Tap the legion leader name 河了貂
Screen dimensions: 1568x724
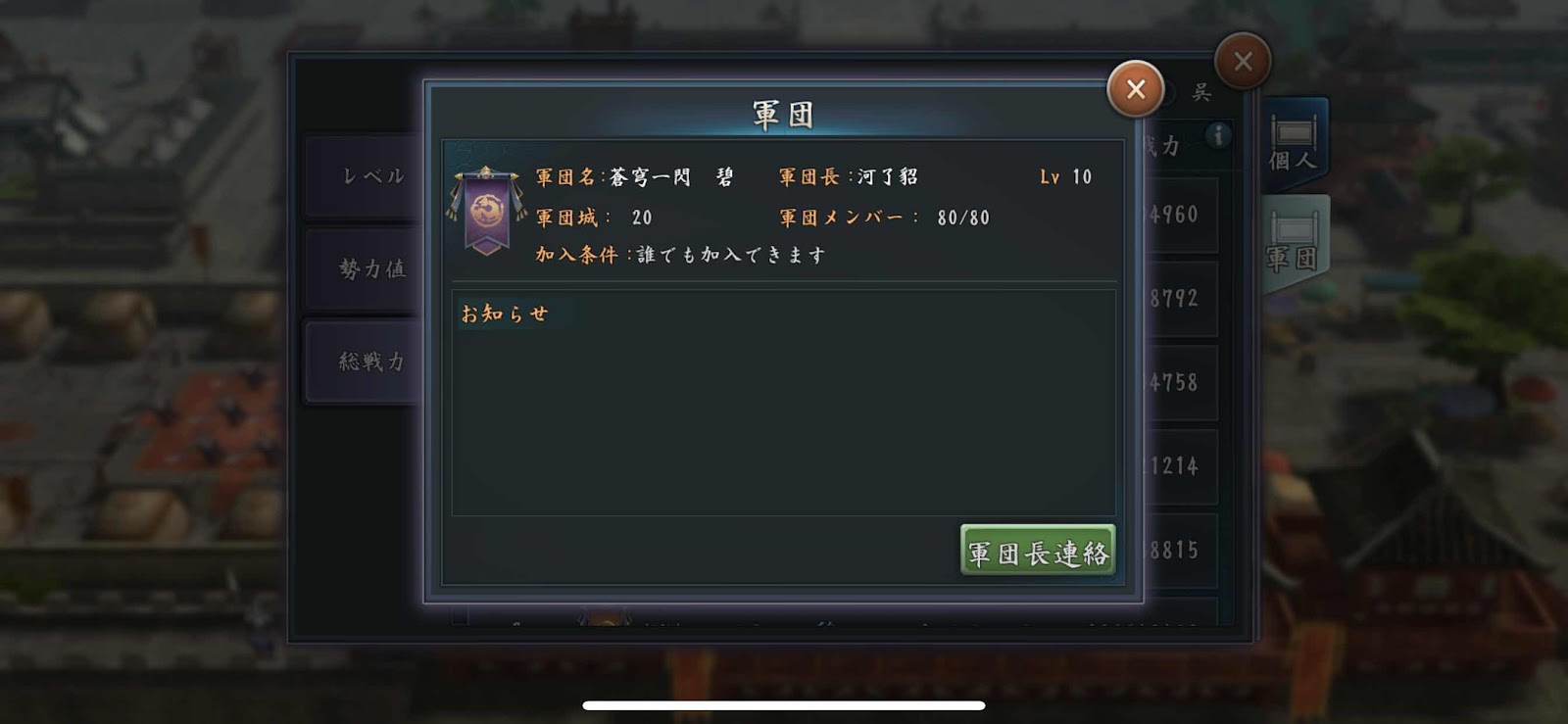[887, 176]
